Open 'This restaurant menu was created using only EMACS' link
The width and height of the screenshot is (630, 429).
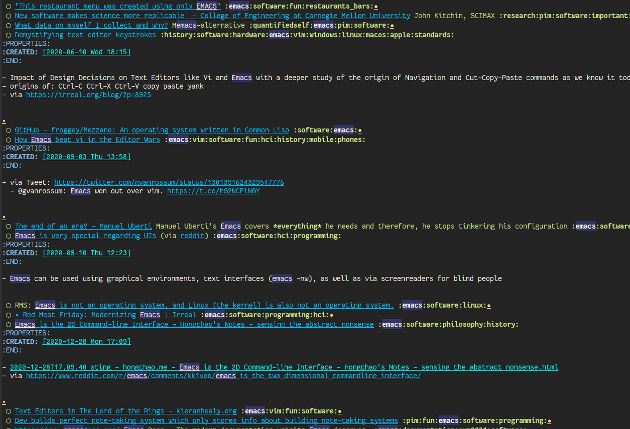coord(118,6)
